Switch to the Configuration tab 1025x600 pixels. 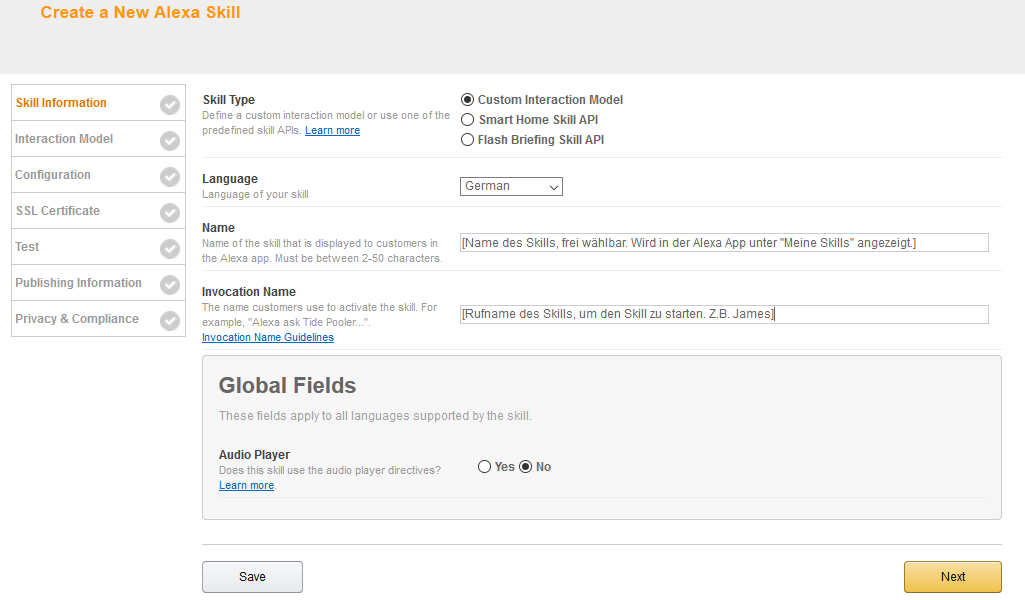(x=99, y=175)
